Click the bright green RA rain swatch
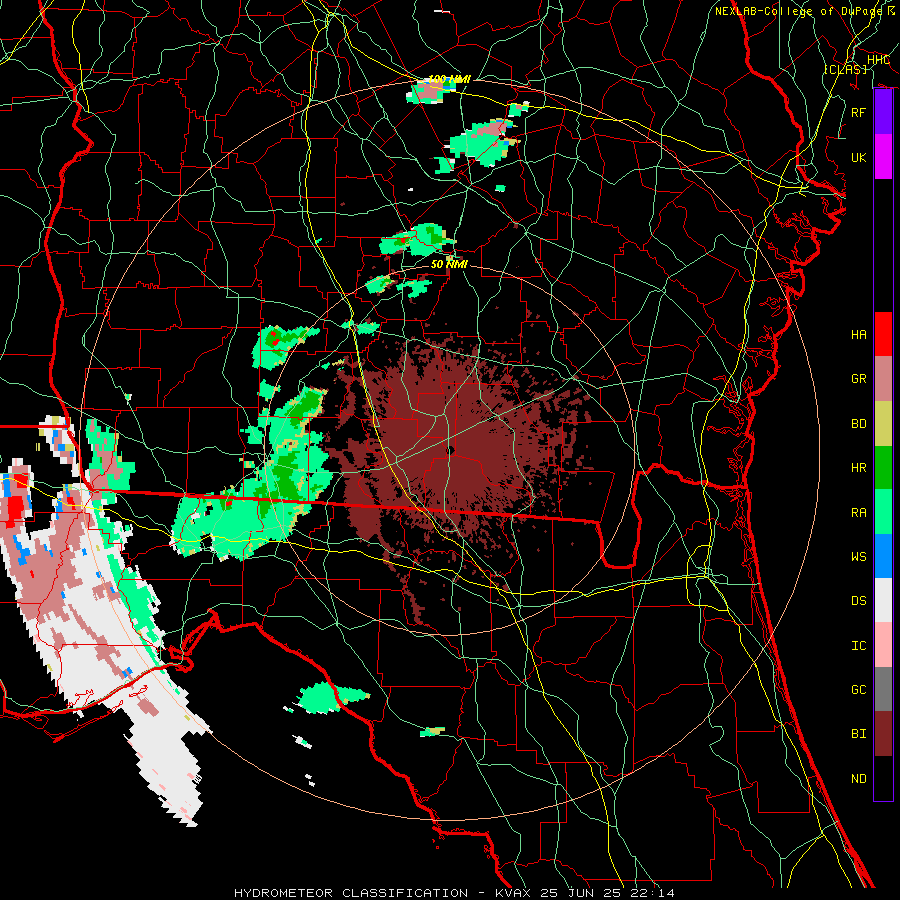This screenshot has height=900, width=900. (x=883, y=512)
